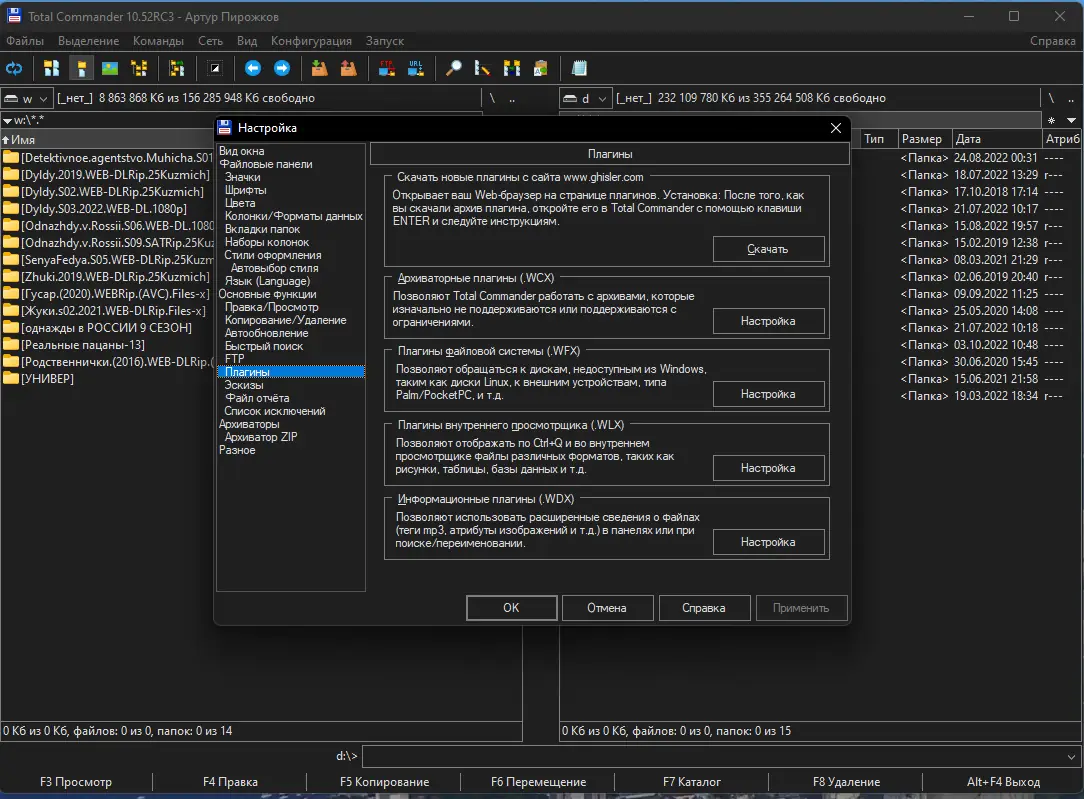The height and width of the screenshot is (799, 1084).
Task: Click the Скачать button for plugins
Action: pyautogui.click(x=768, y=249)
